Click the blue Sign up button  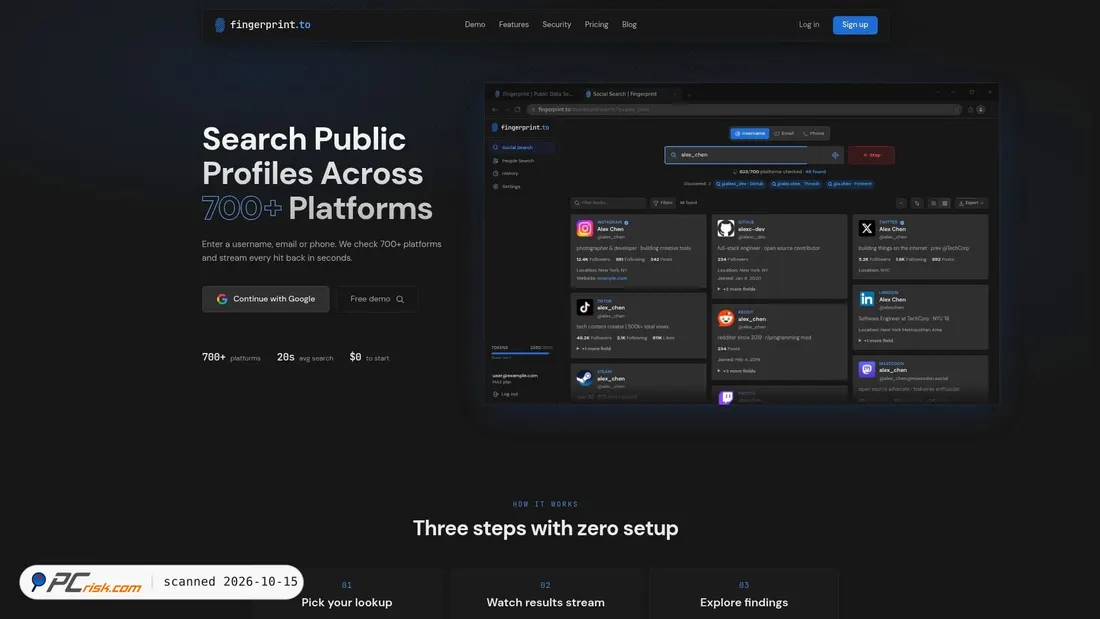click(x=854, y=25)
